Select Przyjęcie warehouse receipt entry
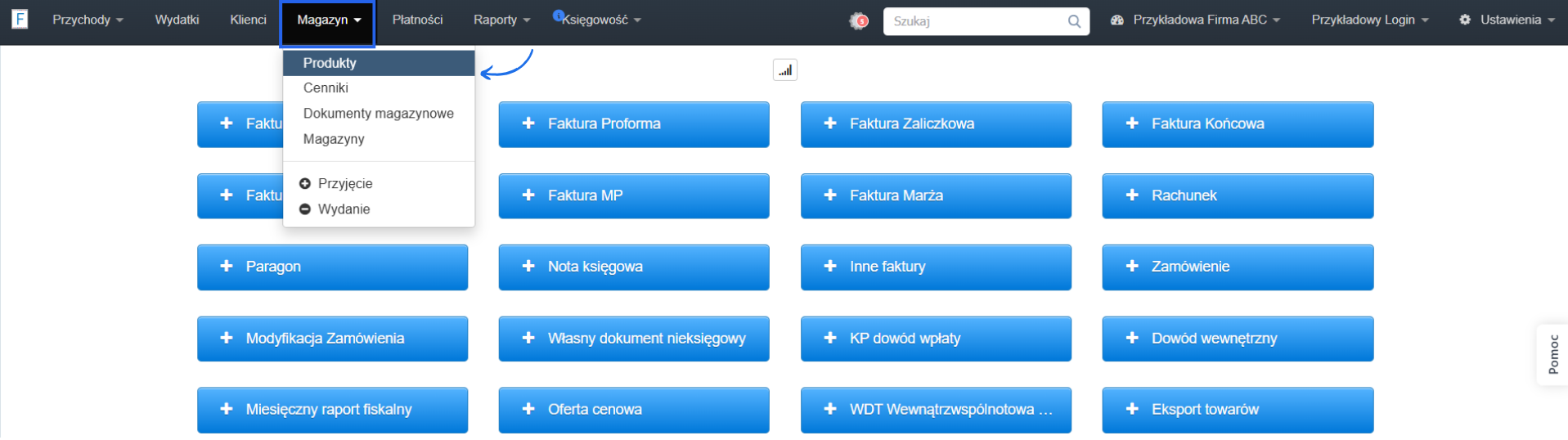Viewport: 1568px width, 440px height. click(379, 184)
